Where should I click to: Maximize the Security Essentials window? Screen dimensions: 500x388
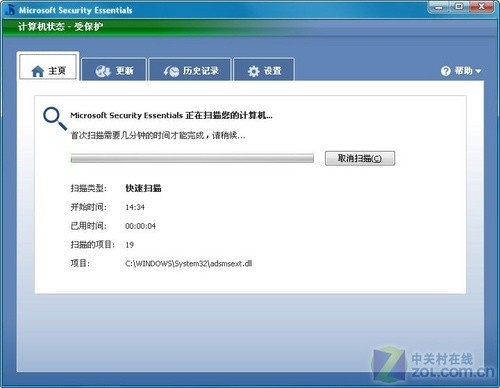(x=459, y=7)
